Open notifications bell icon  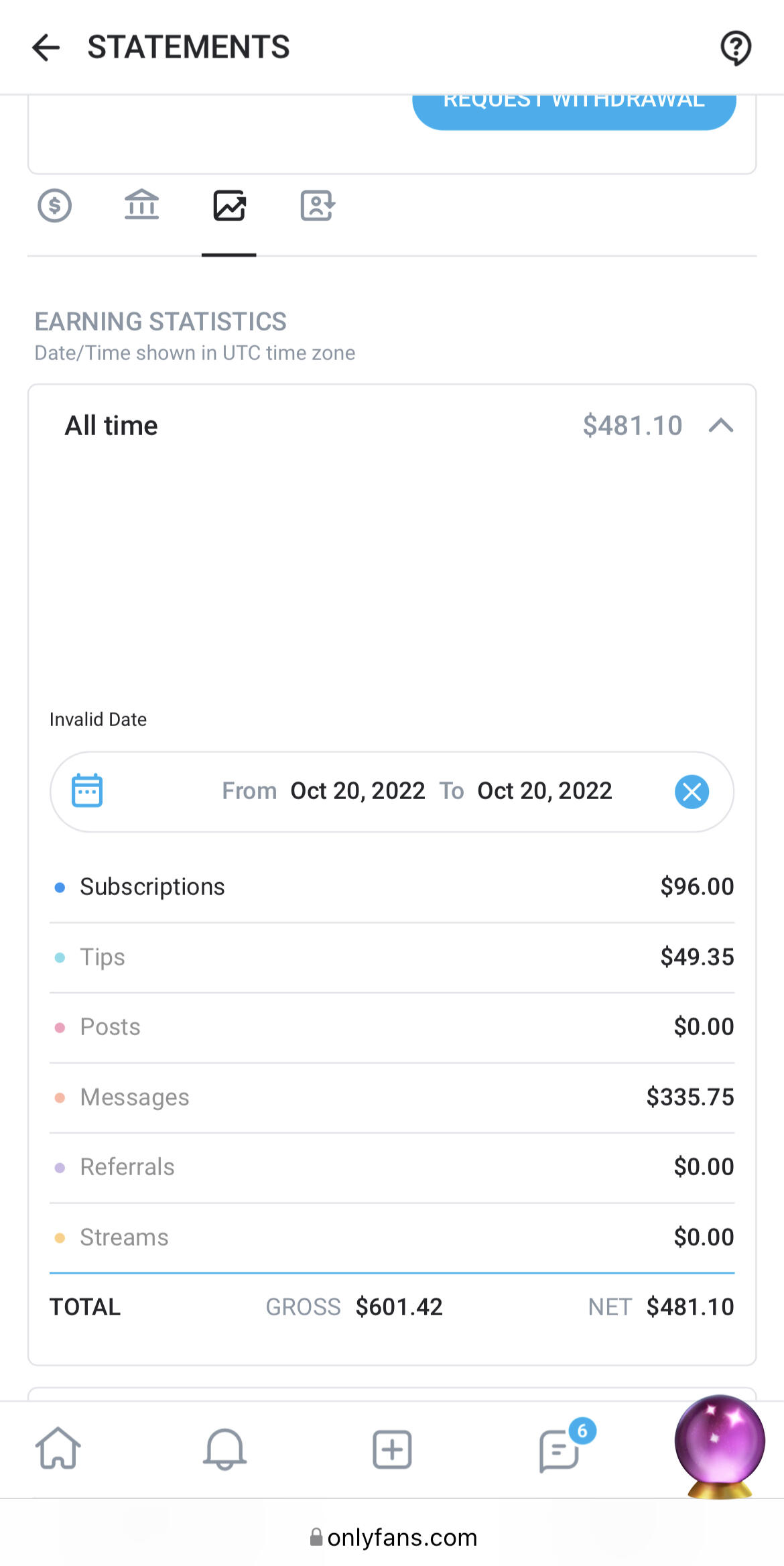tap(224, 1449)
